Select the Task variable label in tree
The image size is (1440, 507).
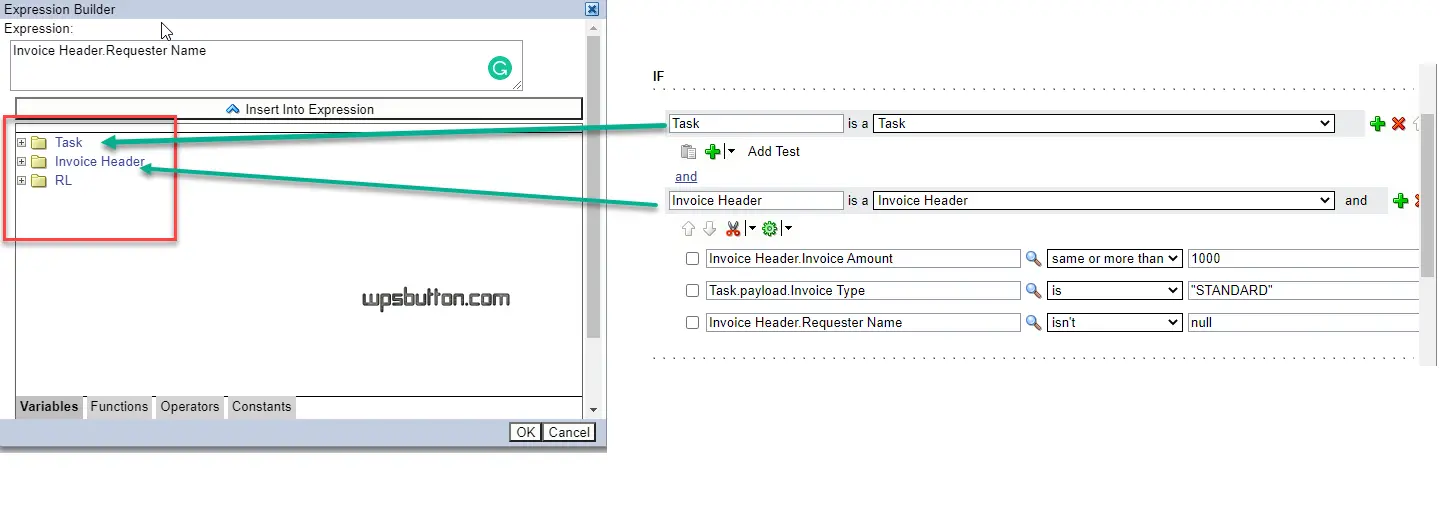click(69, 143)
